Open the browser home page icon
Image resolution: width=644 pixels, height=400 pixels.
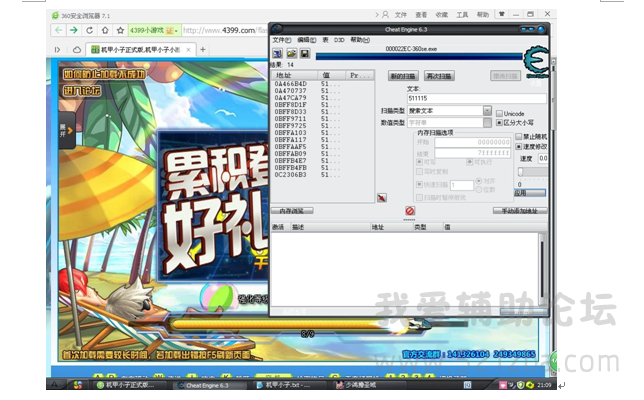105,30
